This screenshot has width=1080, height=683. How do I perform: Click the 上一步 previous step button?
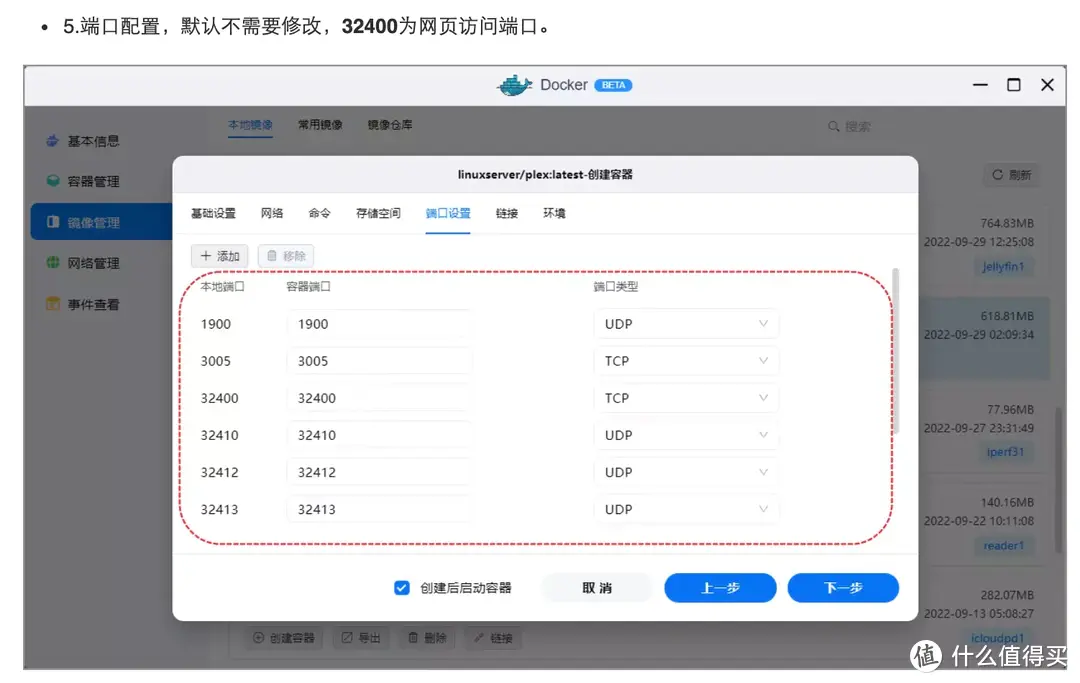720,588
